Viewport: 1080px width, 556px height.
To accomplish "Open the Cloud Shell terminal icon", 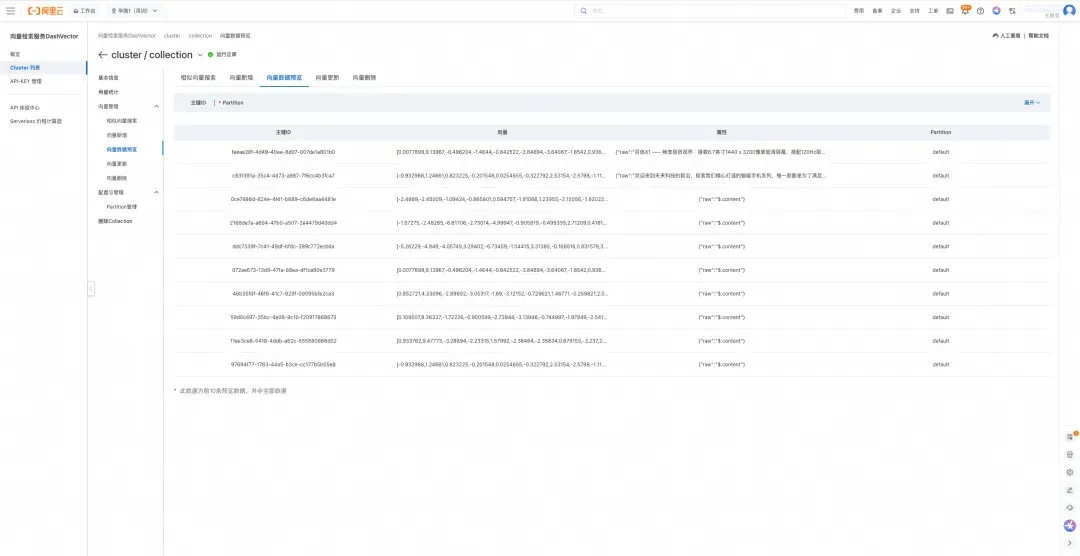I will [x=950, y=11].
